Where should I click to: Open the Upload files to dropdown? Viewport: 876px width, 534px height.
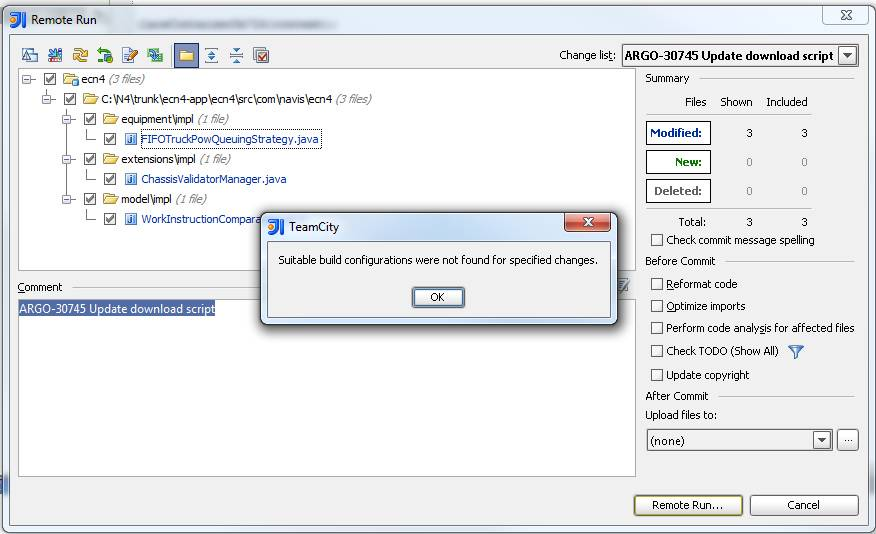pos(822,440)
